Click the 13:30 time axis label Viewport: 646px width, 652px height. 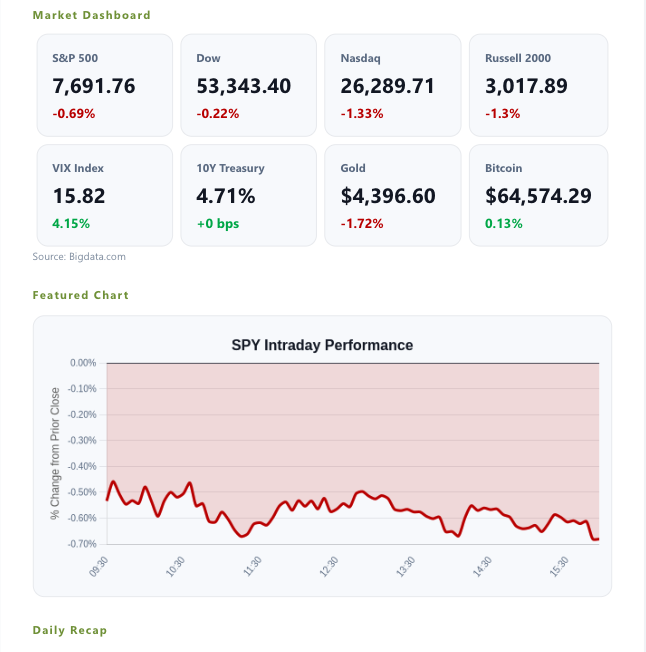tap(406, 567)
